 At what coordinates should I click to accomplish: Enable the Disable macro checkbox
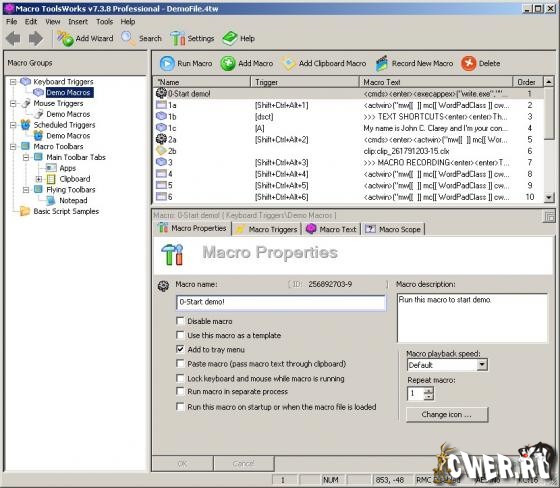180,321
